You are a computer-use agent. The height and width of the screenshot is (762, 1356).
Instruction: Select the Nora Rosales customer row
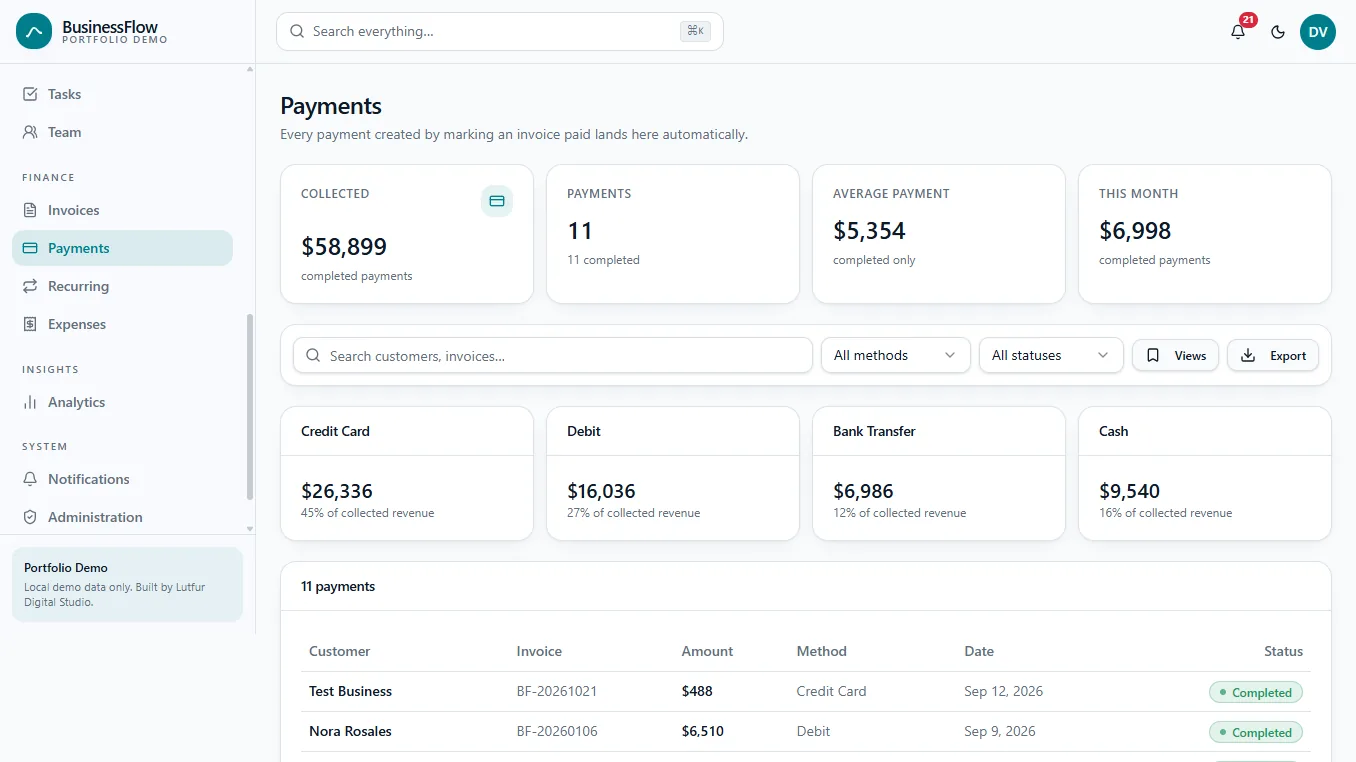pyautogui.click(x=806, y=731)
